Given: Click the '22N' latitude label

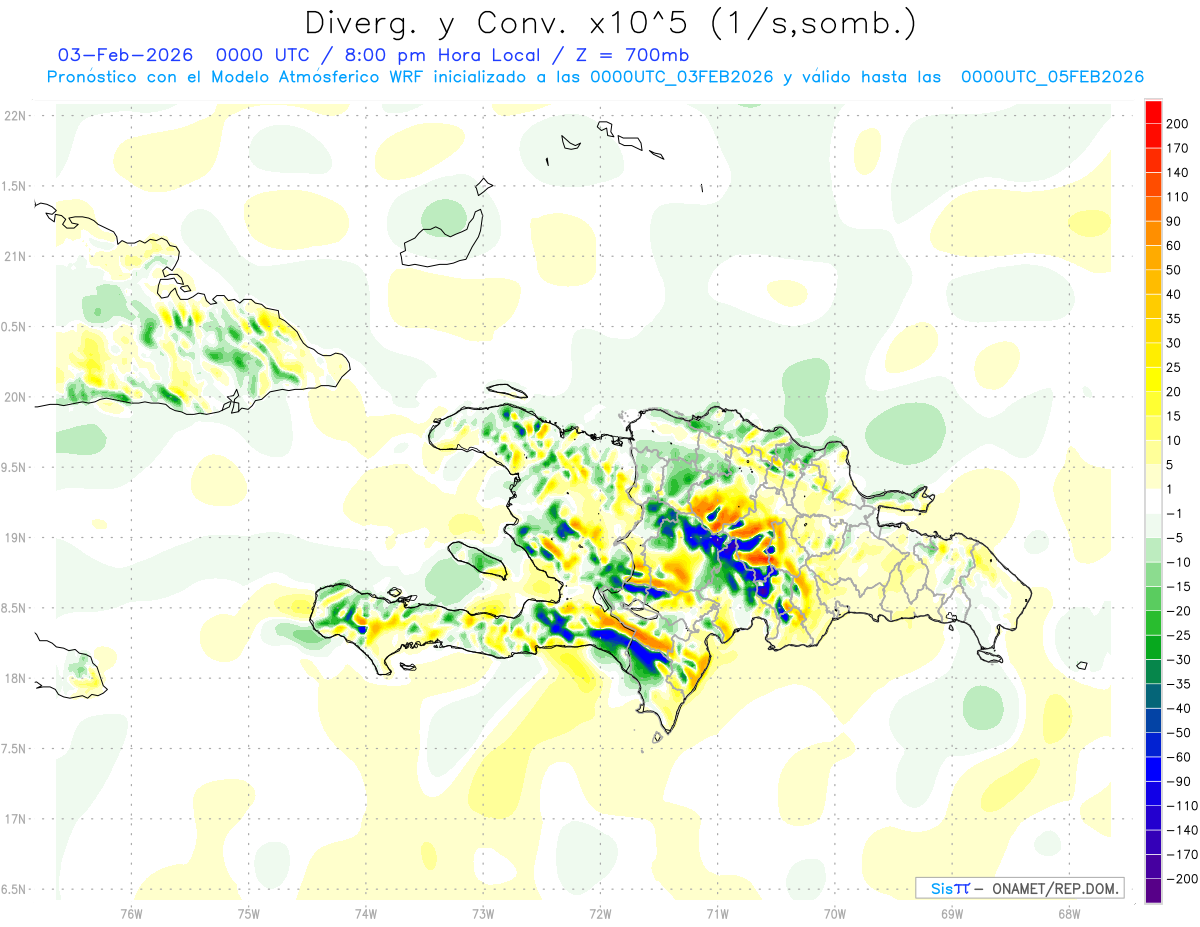Looking at the screenshot, I should coord(15,116).
